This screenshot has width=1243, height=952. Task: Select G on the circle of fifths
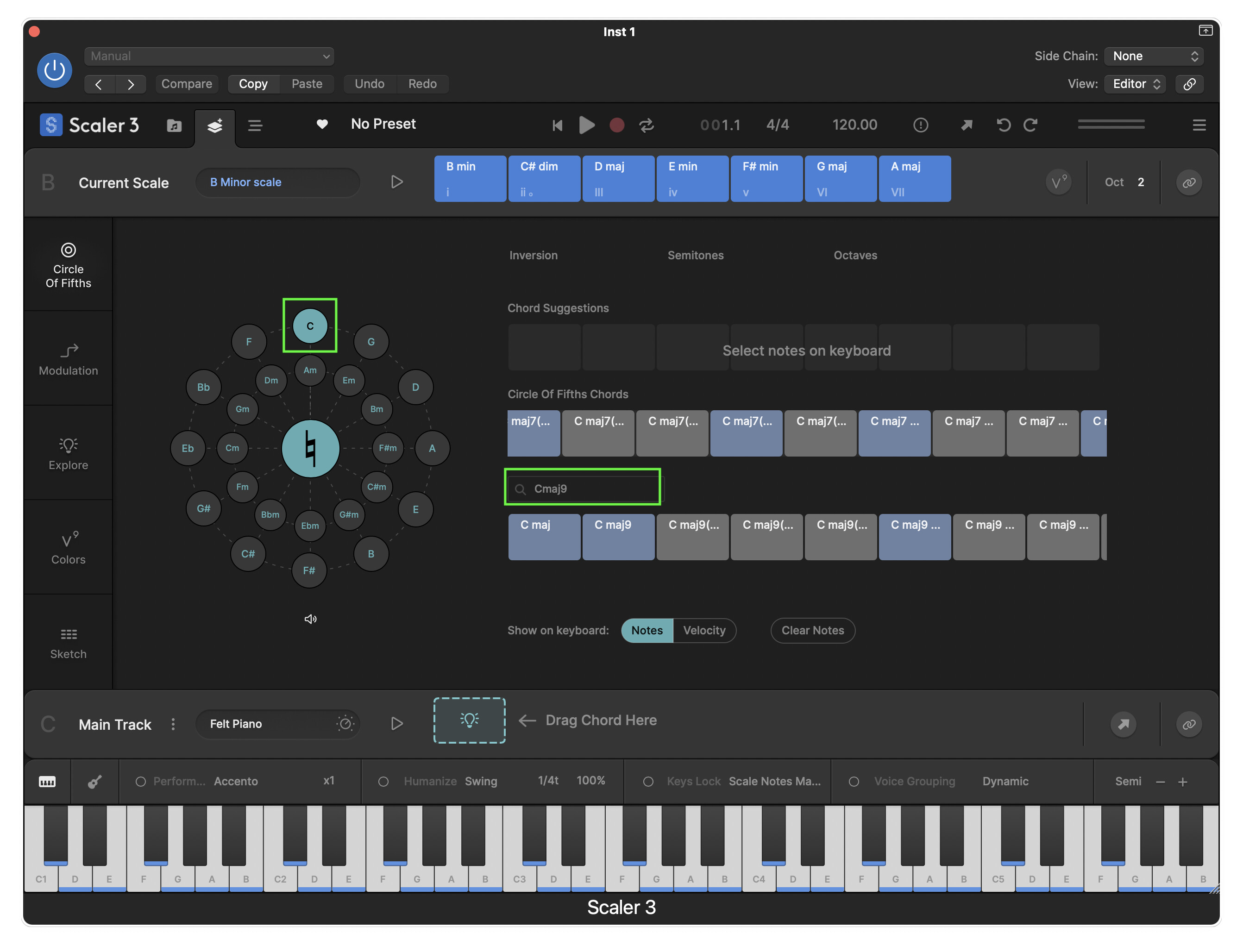tap(370, 342)
